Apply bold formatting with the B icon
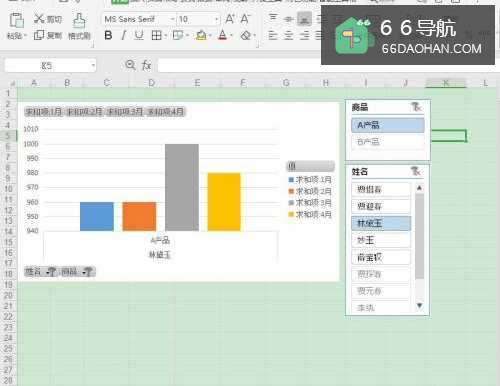This screenshot has width=500, height=386. click(108, 35)
